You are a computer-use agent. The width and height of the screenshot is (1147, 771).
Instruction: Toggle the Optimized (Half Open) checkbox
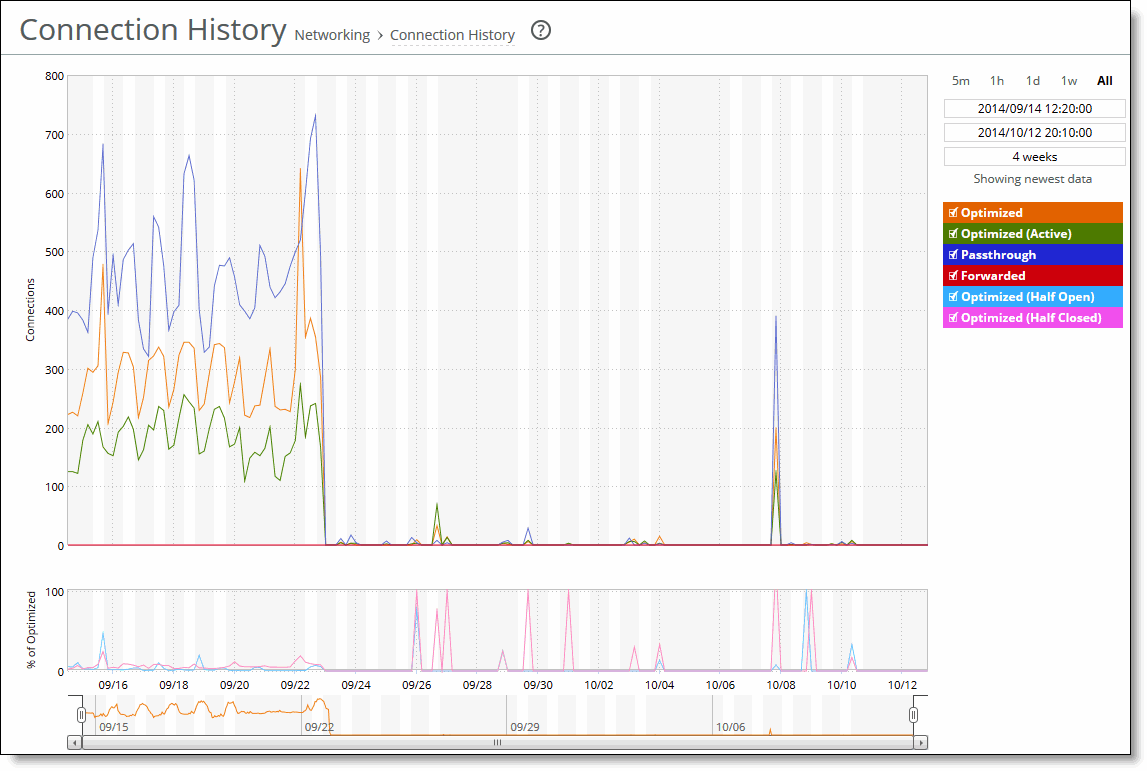tap(952, 296)
